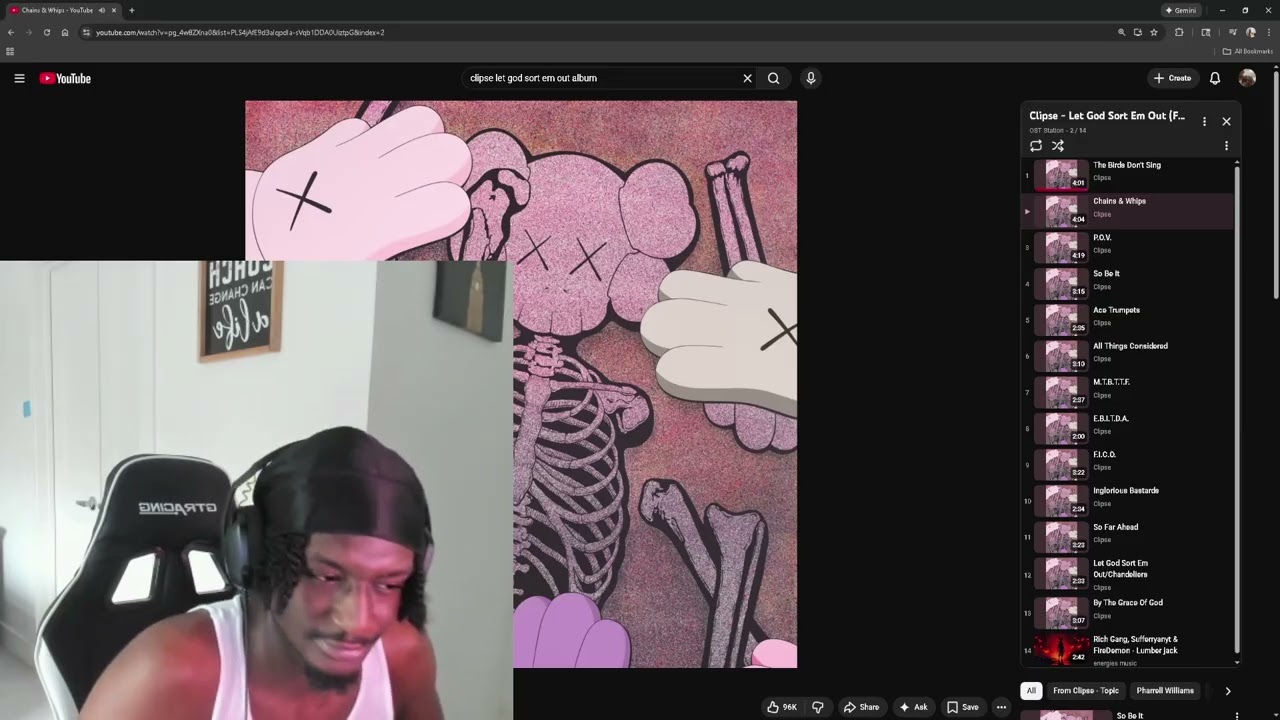Play All Things Considered track
The width and height of the screenshot is (1280, 720).
pyautogui.click(x=1127, y=356)
